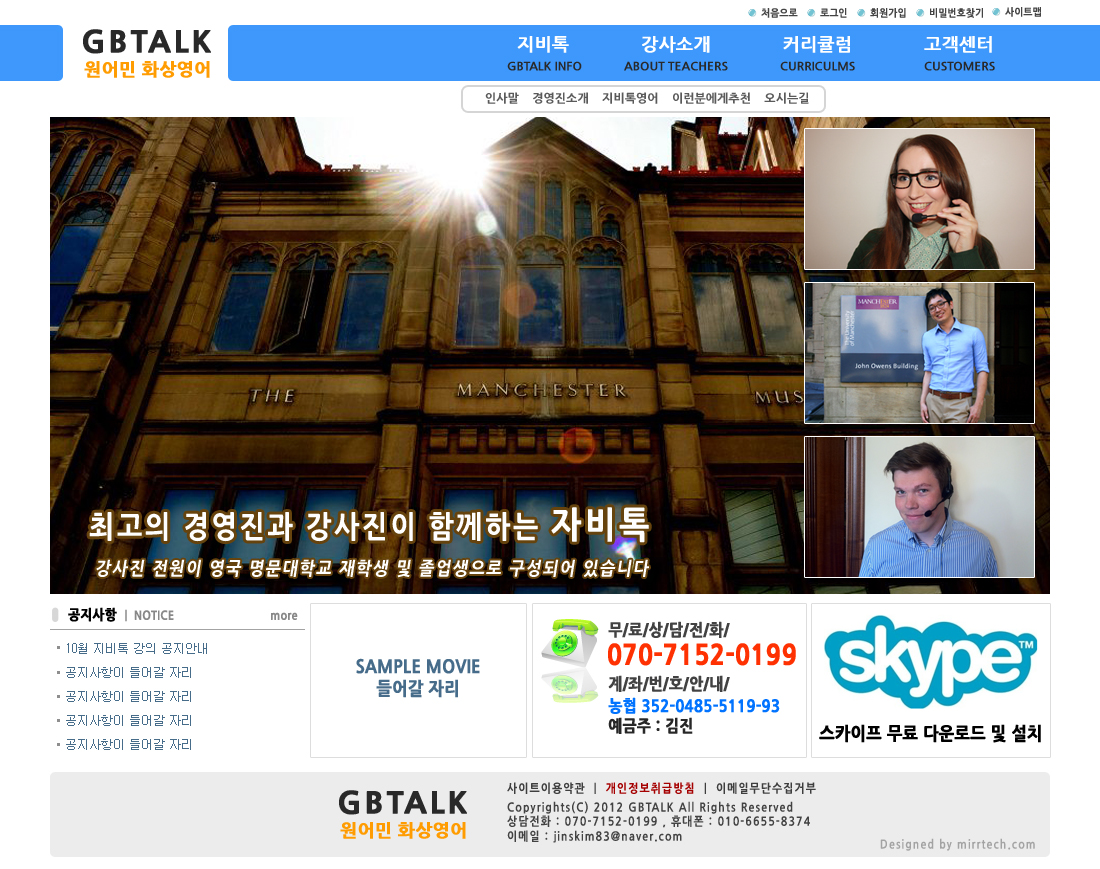Open the 강사소개 ABOUT TEACHERS menu
This screenshot has width=1100, height=869.
tap(676, 54)
